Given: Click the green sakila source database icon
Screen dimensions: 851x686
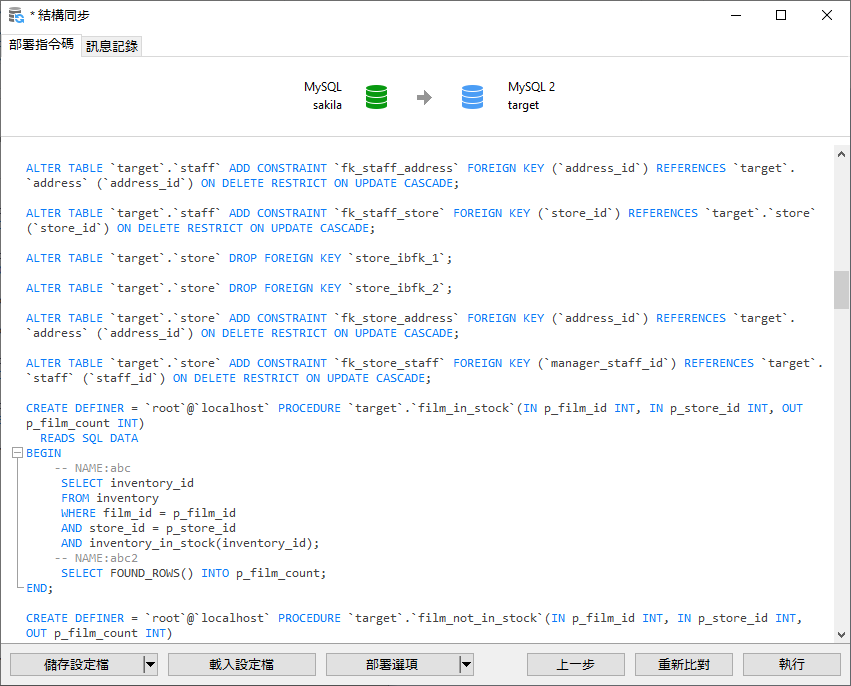Looking at the screenshot, I should point(377,96).
